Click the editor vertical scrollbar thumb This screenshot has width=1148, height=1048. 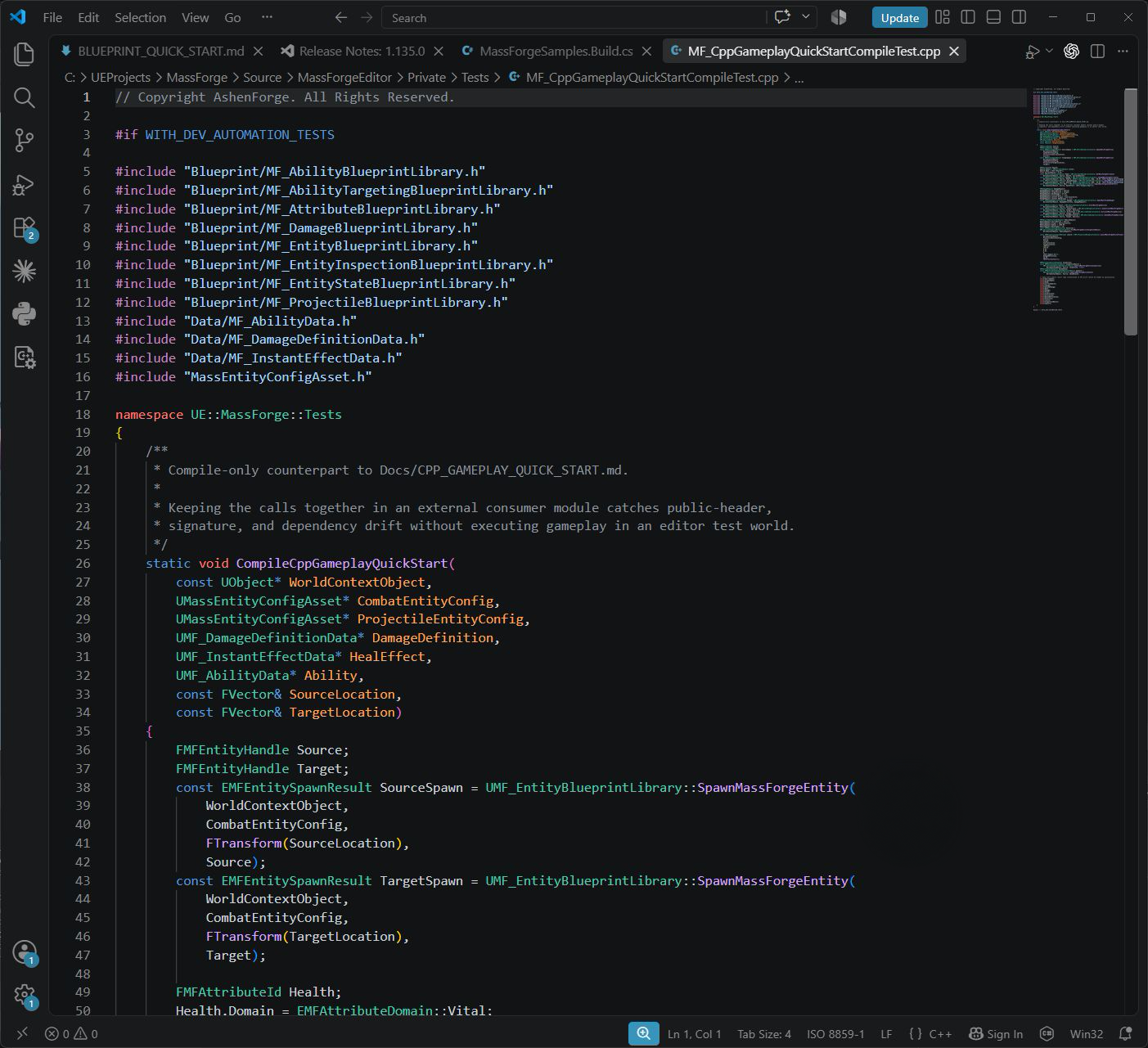point(1131,211)
